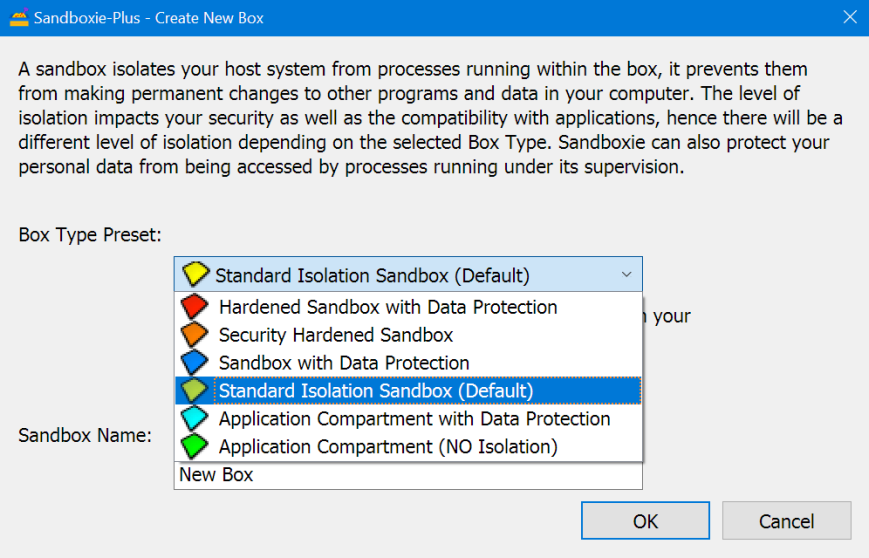
Task: Click the Sandboxie-Plus title bar icon
Action: 17,18
